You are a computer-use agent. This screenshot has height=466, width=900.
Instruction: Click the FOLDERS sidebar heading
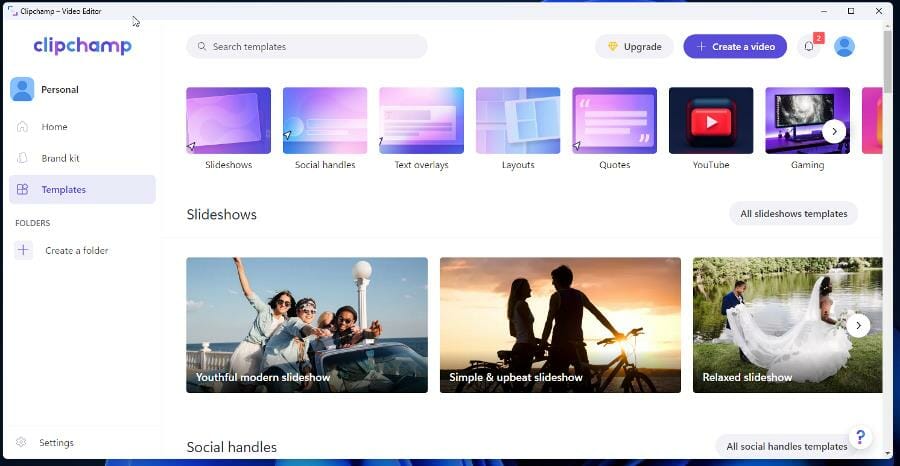point(33,223)
